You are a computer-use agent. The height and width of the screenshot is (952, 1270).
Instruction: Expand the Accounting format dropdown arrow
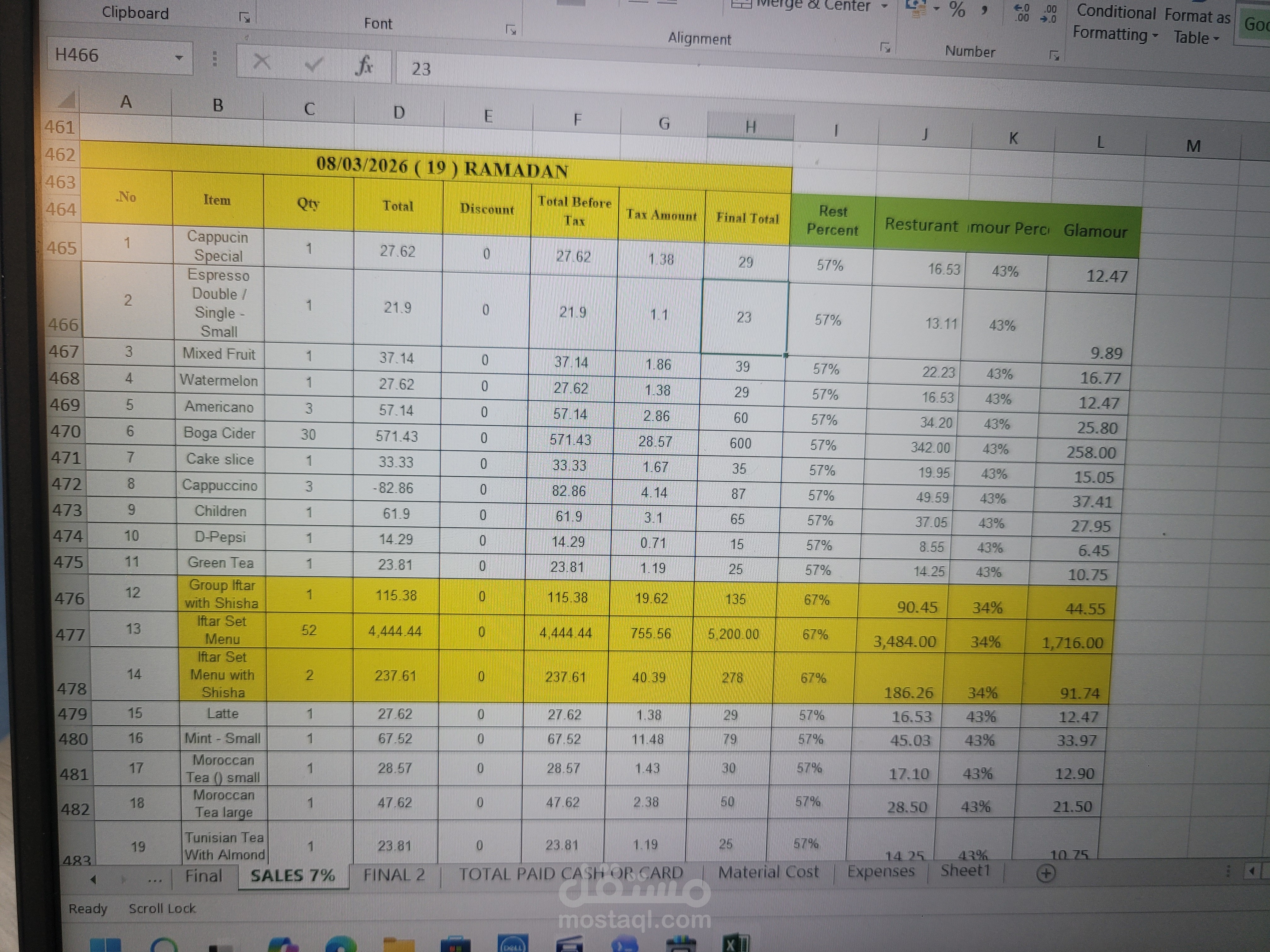click(936, 8)
